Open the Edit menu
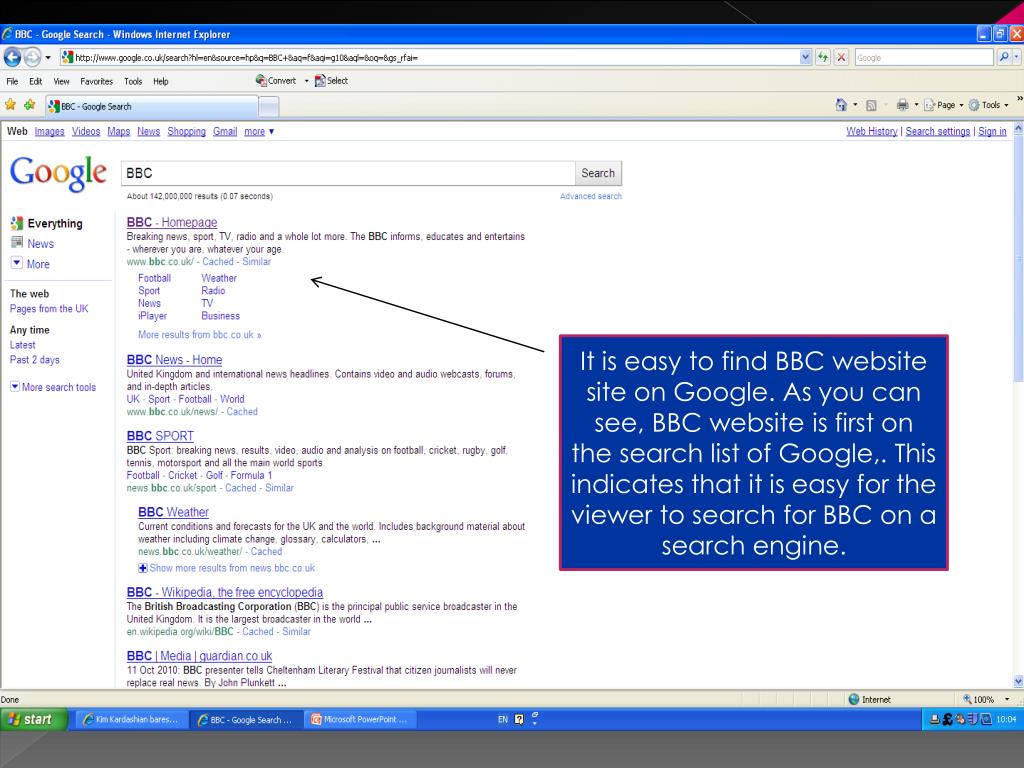Image resolution: width=1024 pixels, height=768 pixels. (x=35, y=81)
